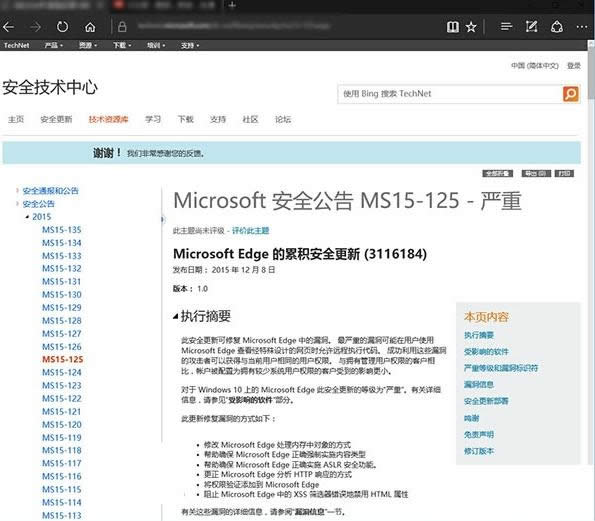Click the 全部折叠 button
Screen dimensions: 595x521
click(x=497, y=173)
